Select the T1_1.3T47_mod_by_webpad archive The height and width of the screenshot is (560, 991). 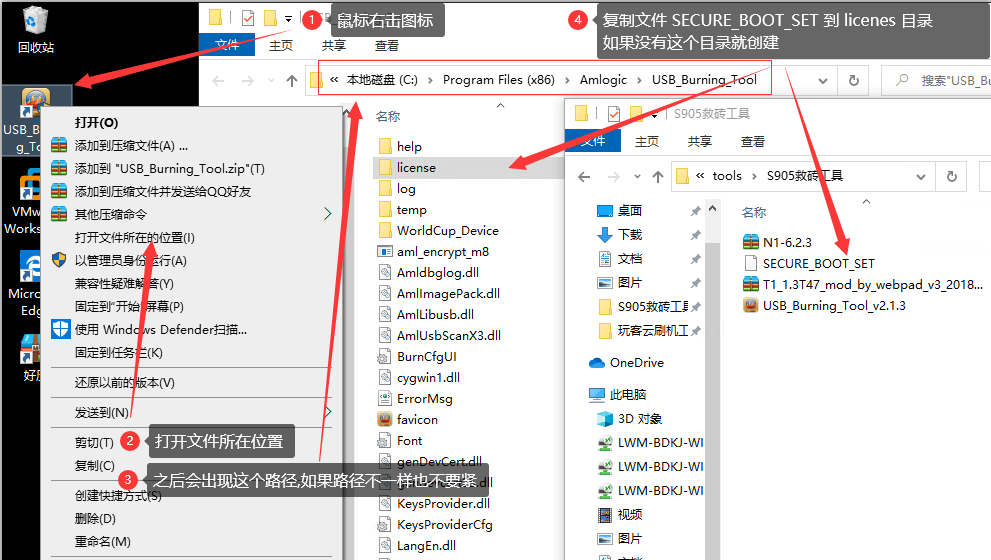click(863, 284)
